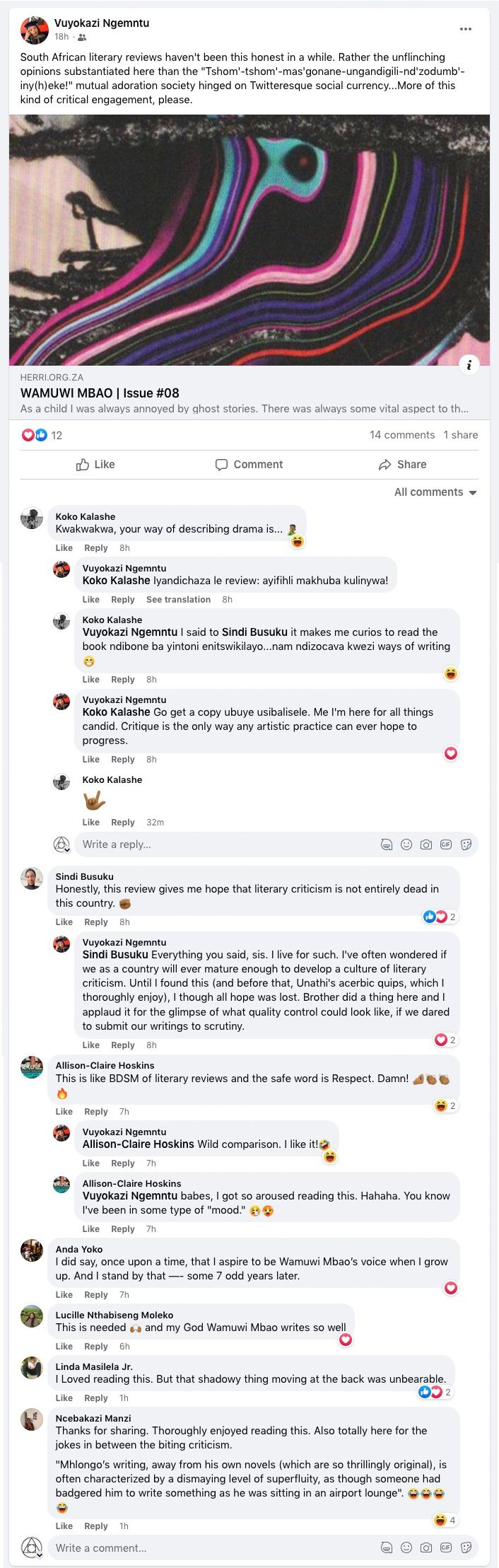This screenshot has width=499, height=1568.
Task: Click the avatar sticker icon in the reply box
Action: (386, 844)
